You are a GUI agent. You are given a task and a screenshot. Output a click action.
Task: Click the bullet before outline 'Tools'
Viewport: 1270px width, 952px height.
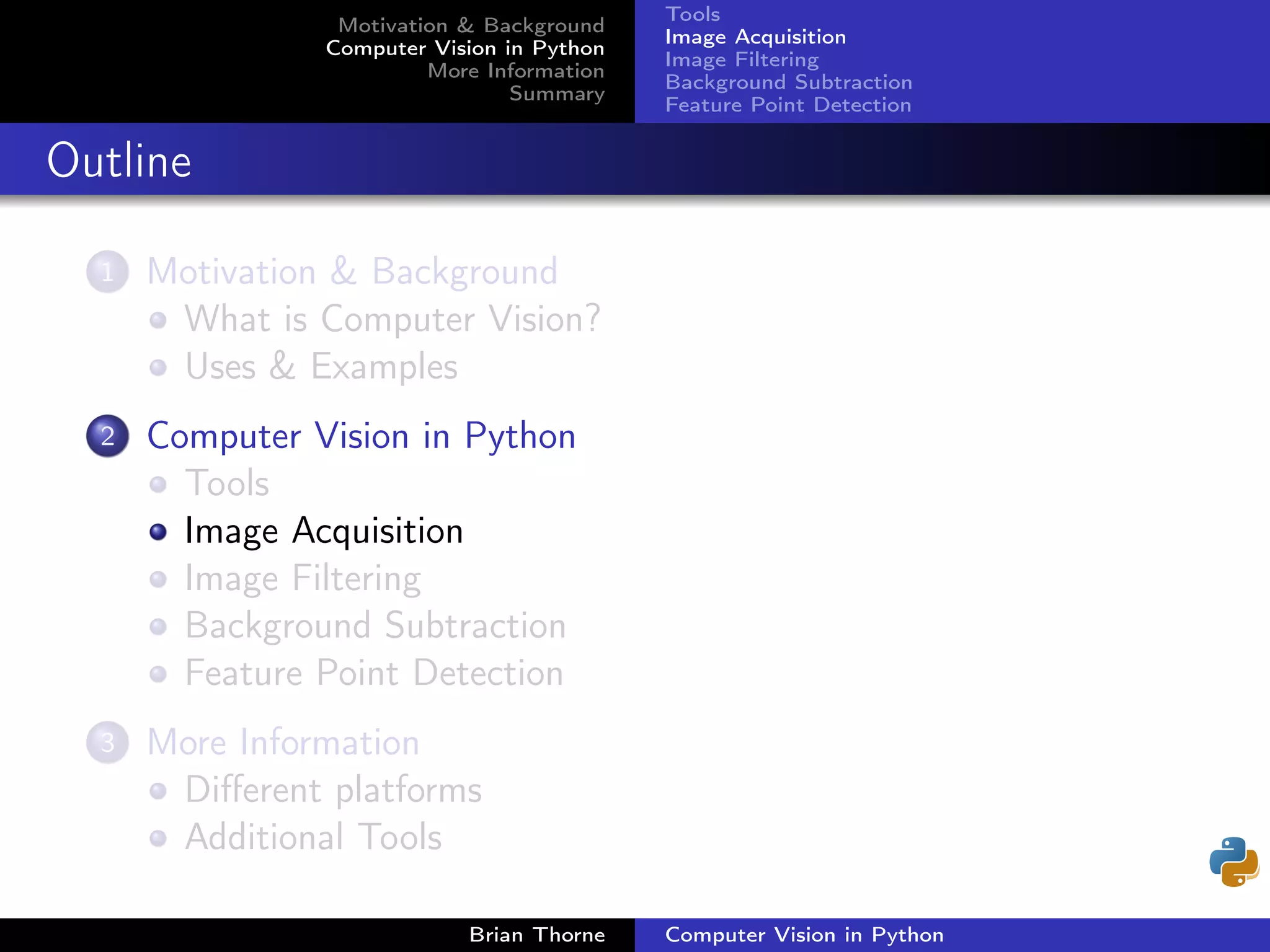158,484
